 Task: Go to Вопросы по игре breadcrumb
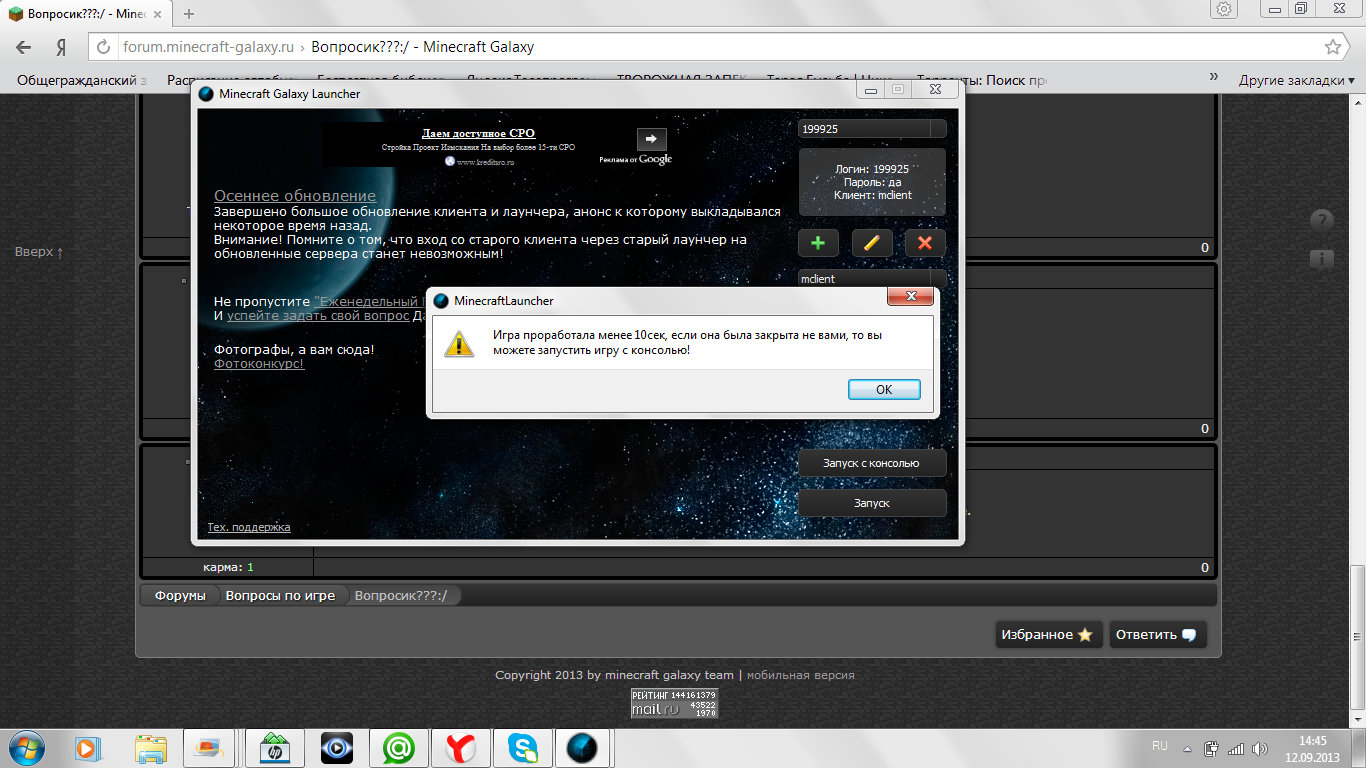(x=280, y=595)
